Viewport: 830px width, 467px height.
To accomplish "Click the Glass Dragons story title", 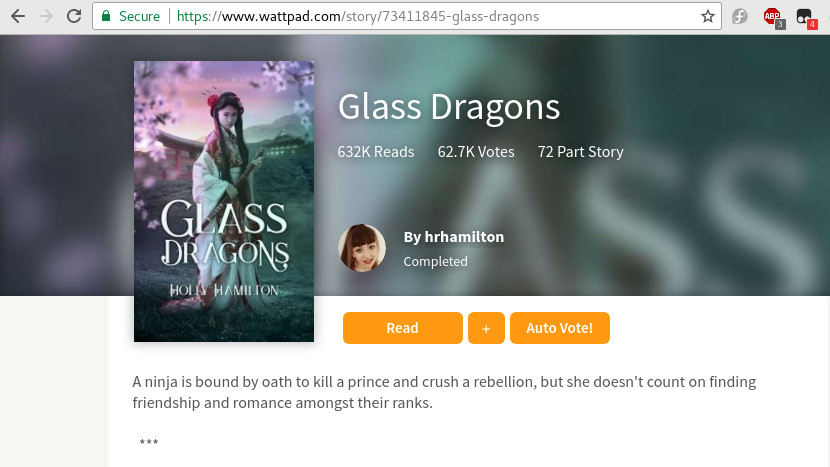I will pyautogui.click(x=449, y=107).
